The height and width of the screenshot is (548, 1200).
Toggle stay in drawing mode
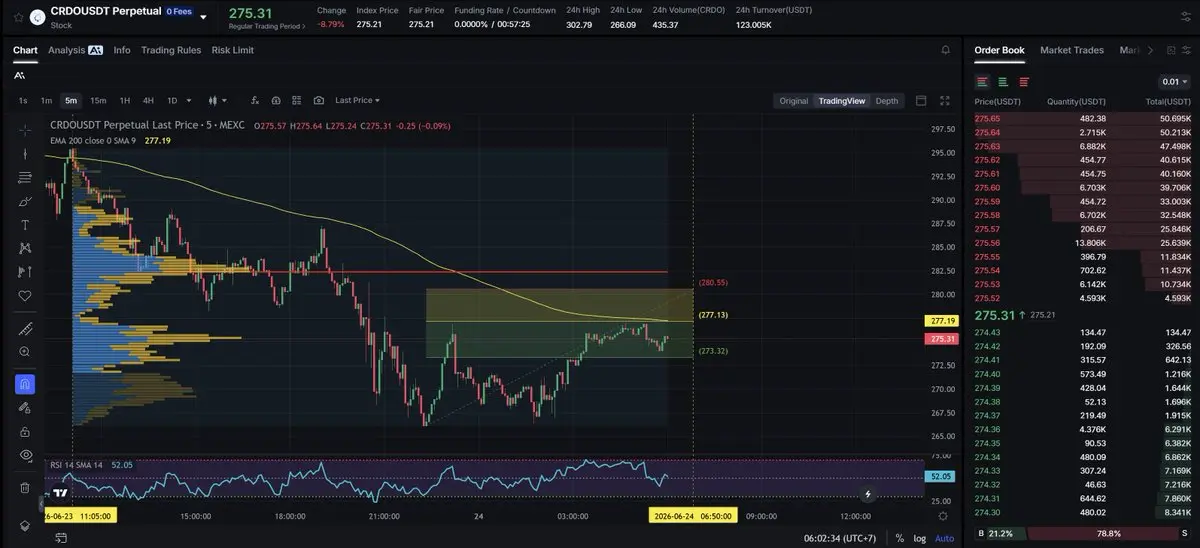point(25,408)
